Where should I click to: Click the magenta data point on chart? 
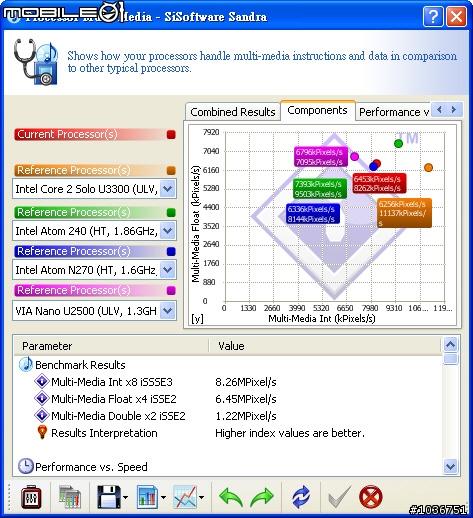(355, 156)
